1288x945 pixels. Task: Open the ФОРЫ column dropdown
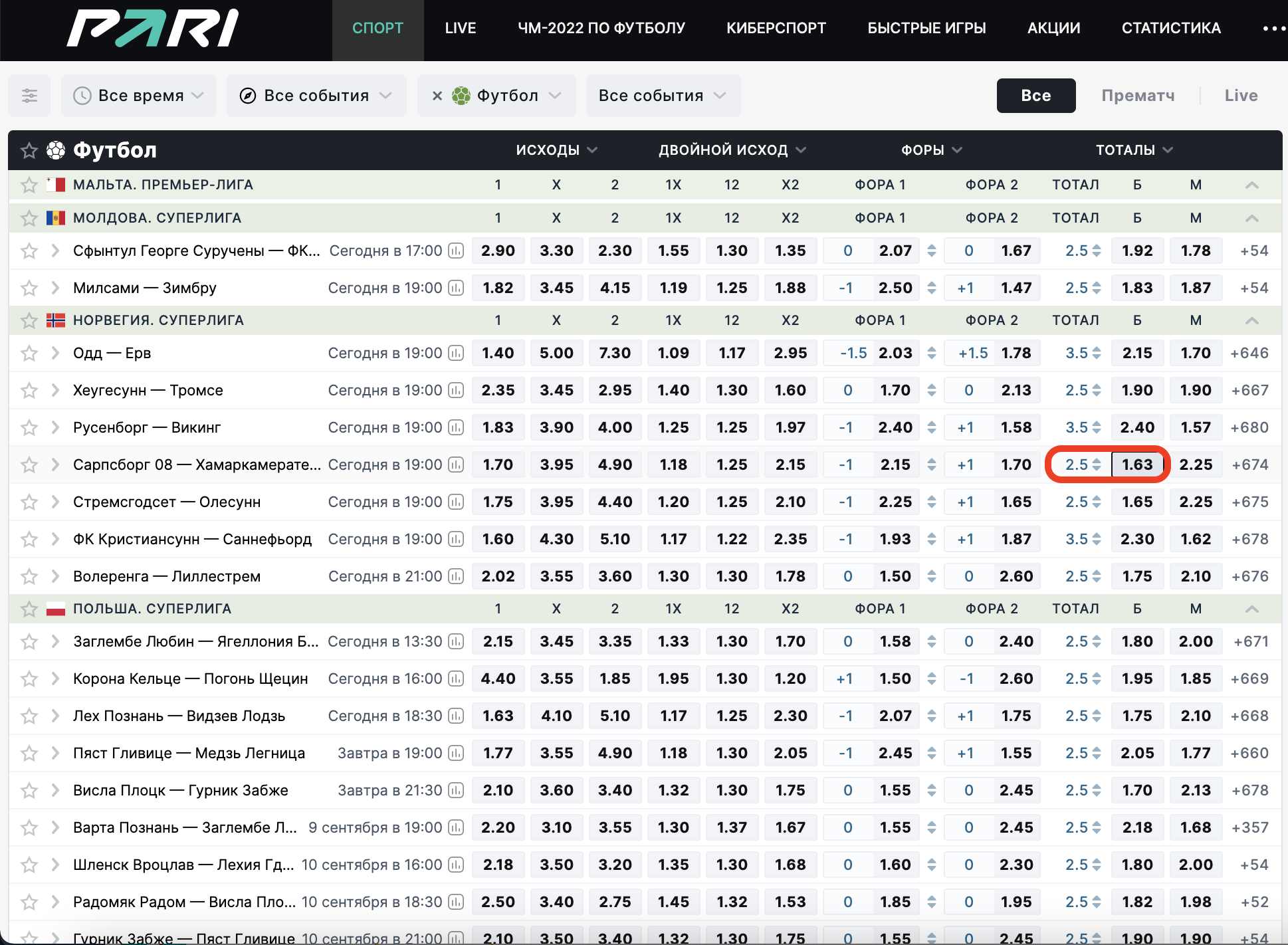931,150
